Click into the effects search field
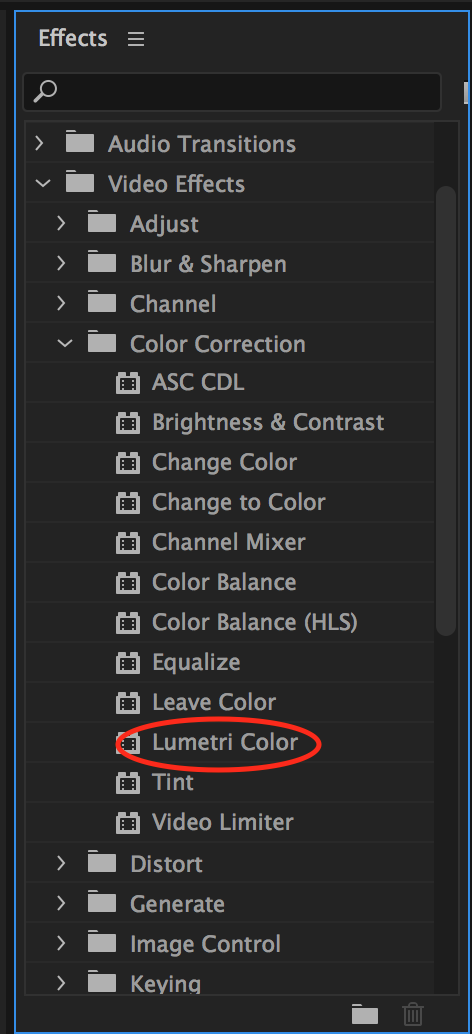Image resolution: width=472 pixels, height=1034 pixels. coord(232,92)
